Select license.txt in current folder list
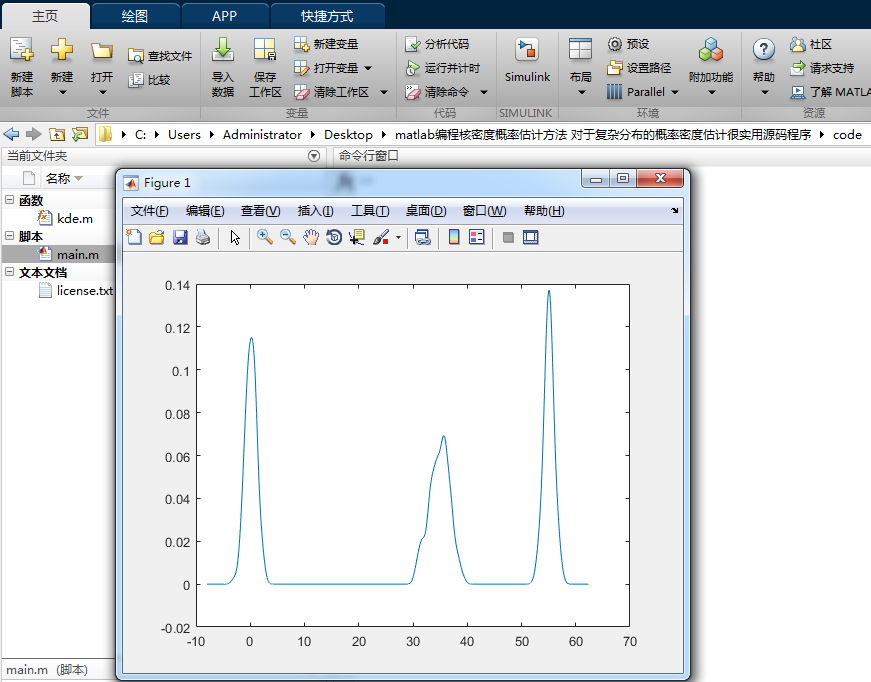This screenshot has height=682, width=871. pyautogui.click(x=76, y=290)
